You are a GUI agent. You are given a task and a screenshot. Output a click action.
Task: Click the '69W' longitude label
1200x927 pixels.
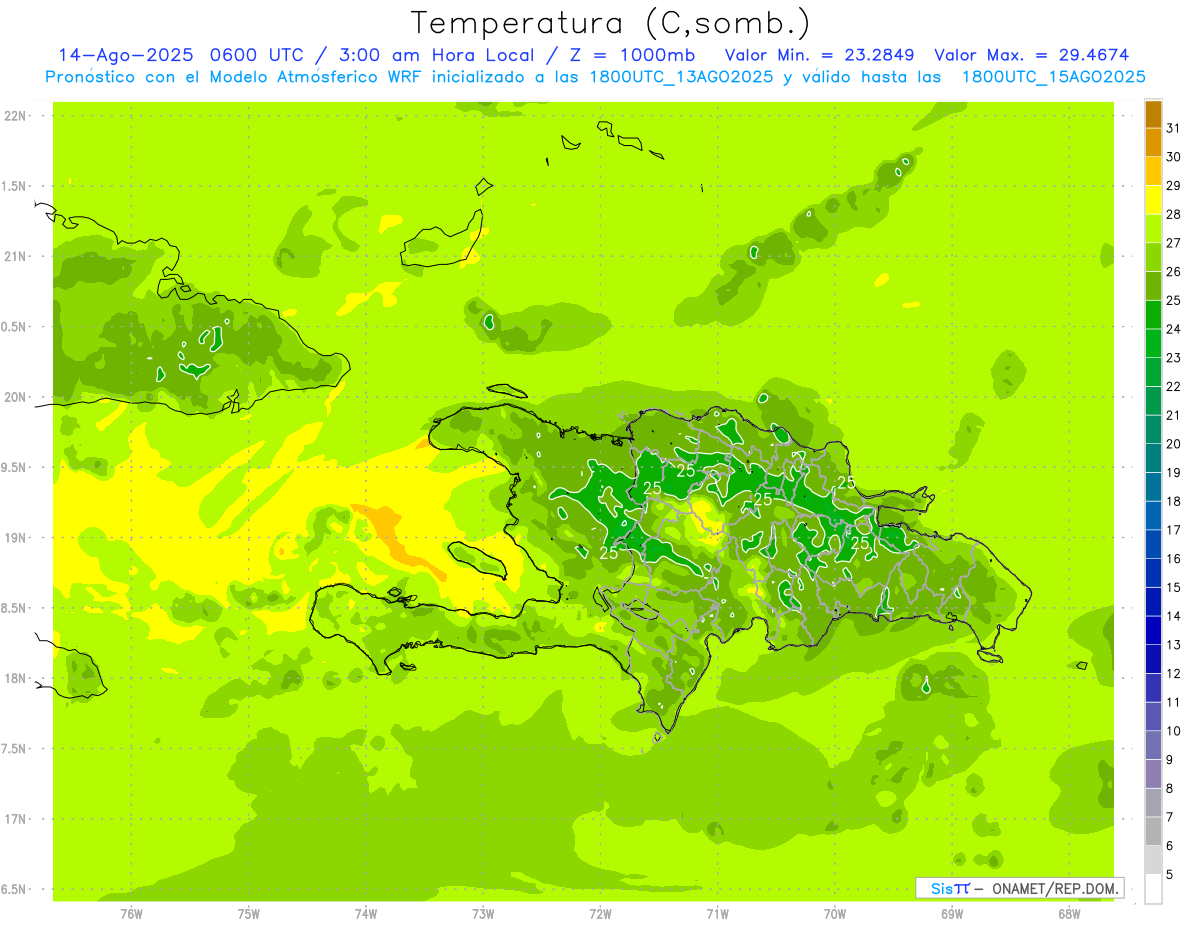[x=952, y=914]
